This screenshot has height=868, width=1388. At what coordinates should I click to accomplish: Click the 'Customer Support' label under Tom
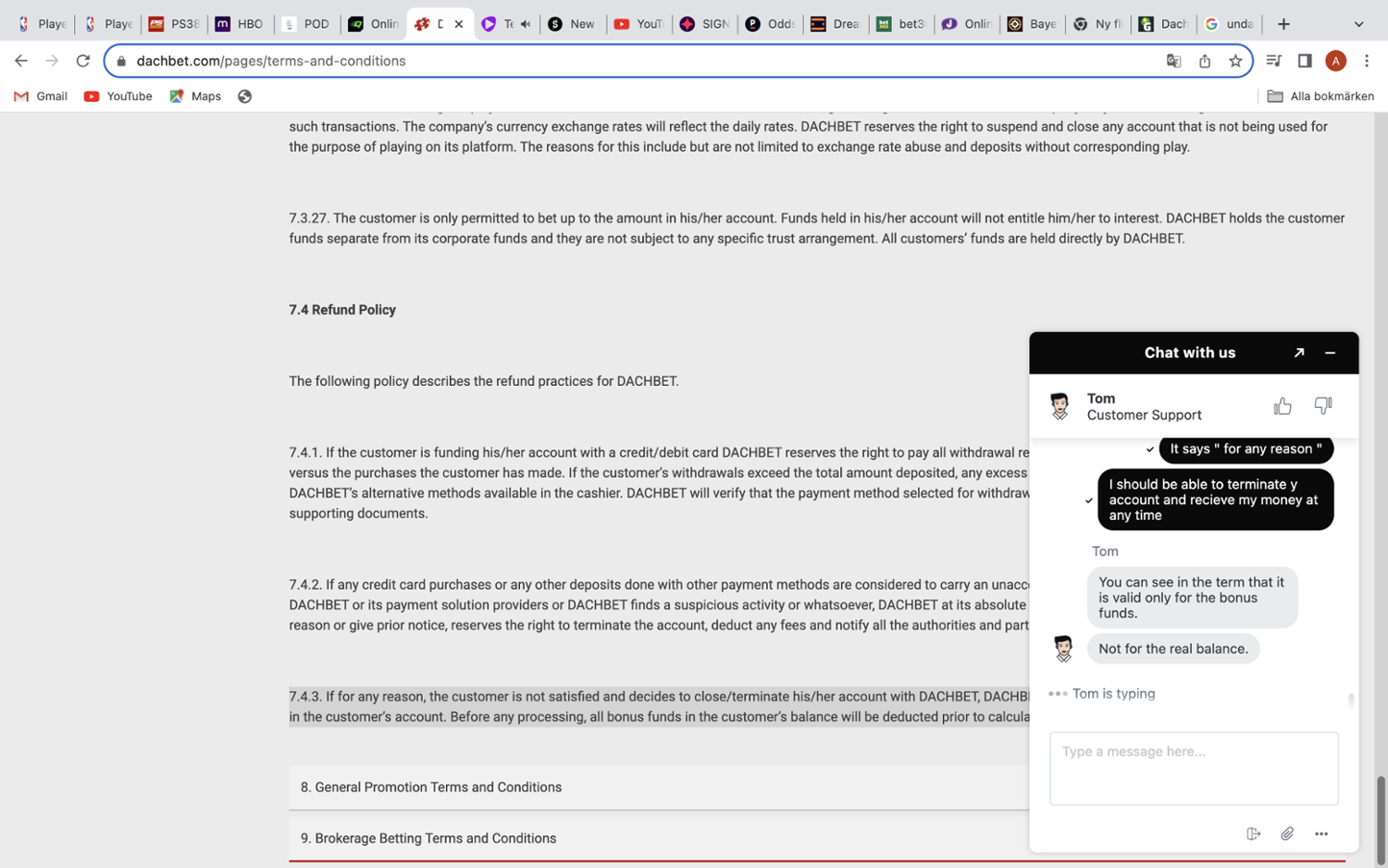coord(1145,415)
